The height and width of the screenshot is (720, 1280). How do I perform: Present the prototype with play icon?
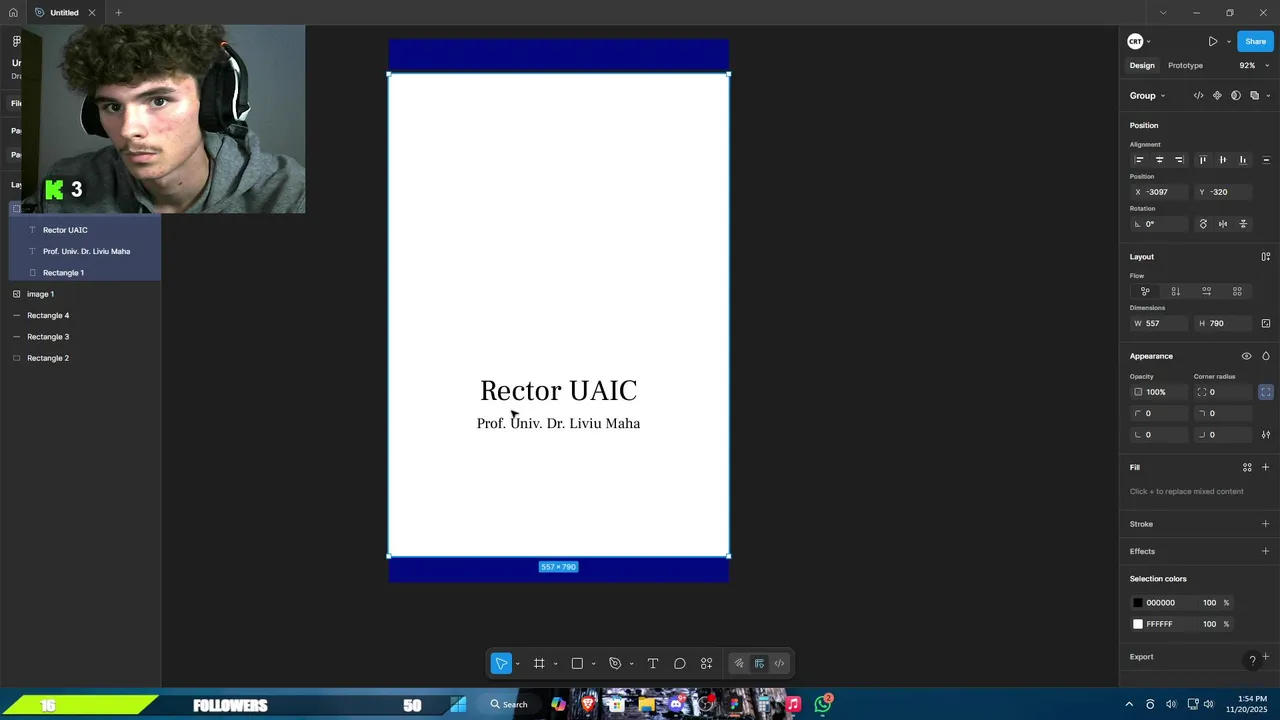coord(1213,41)
